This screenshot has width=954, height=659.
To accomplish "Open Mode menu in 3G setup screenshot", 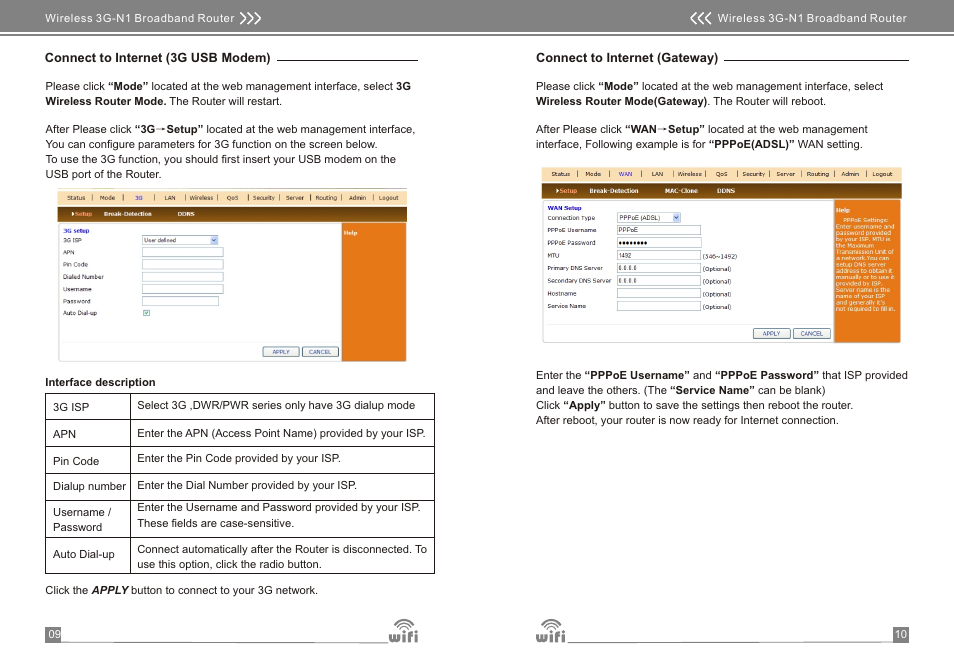I will 107,198.
